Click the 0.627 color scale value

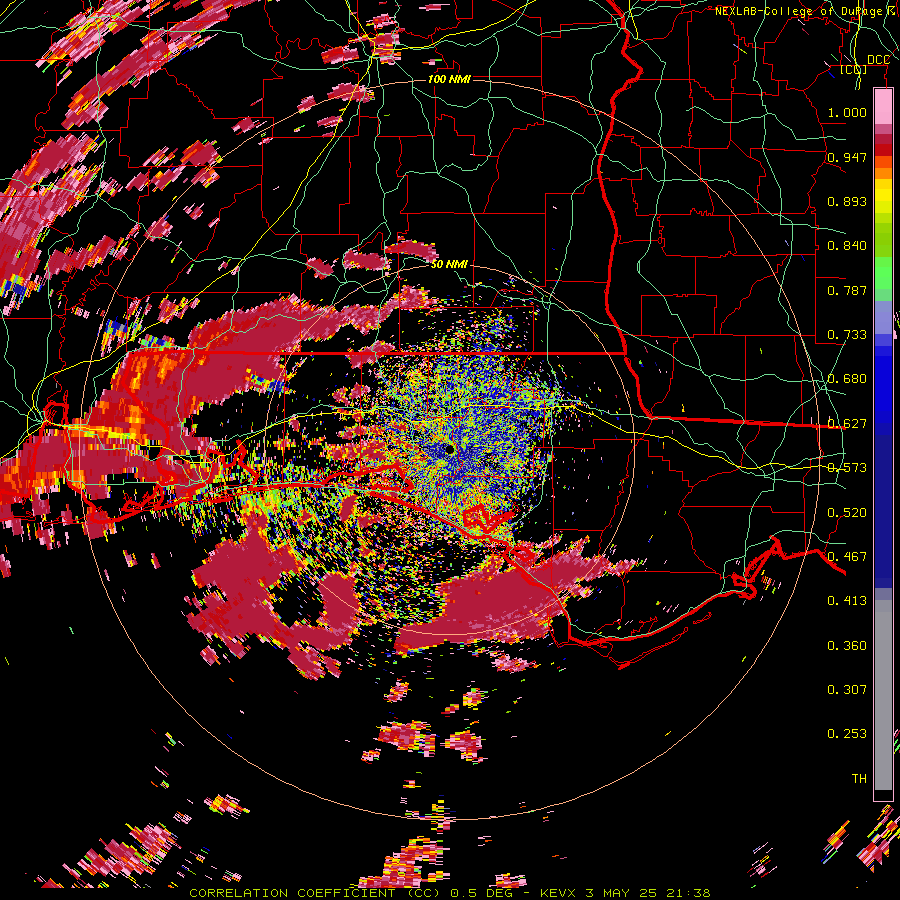coord(847,424)
